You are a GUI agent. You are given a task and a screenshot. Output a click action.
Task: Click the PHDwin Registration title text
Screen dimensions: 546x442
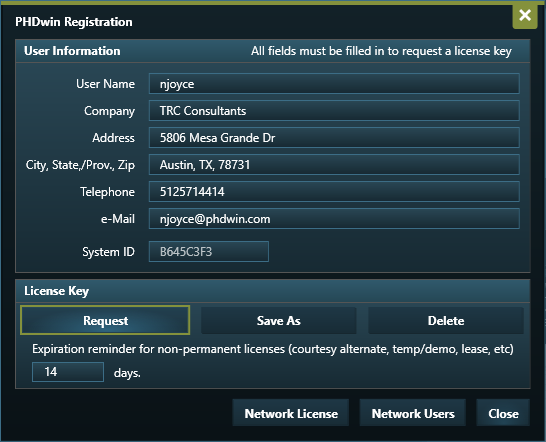click(74, 22)
